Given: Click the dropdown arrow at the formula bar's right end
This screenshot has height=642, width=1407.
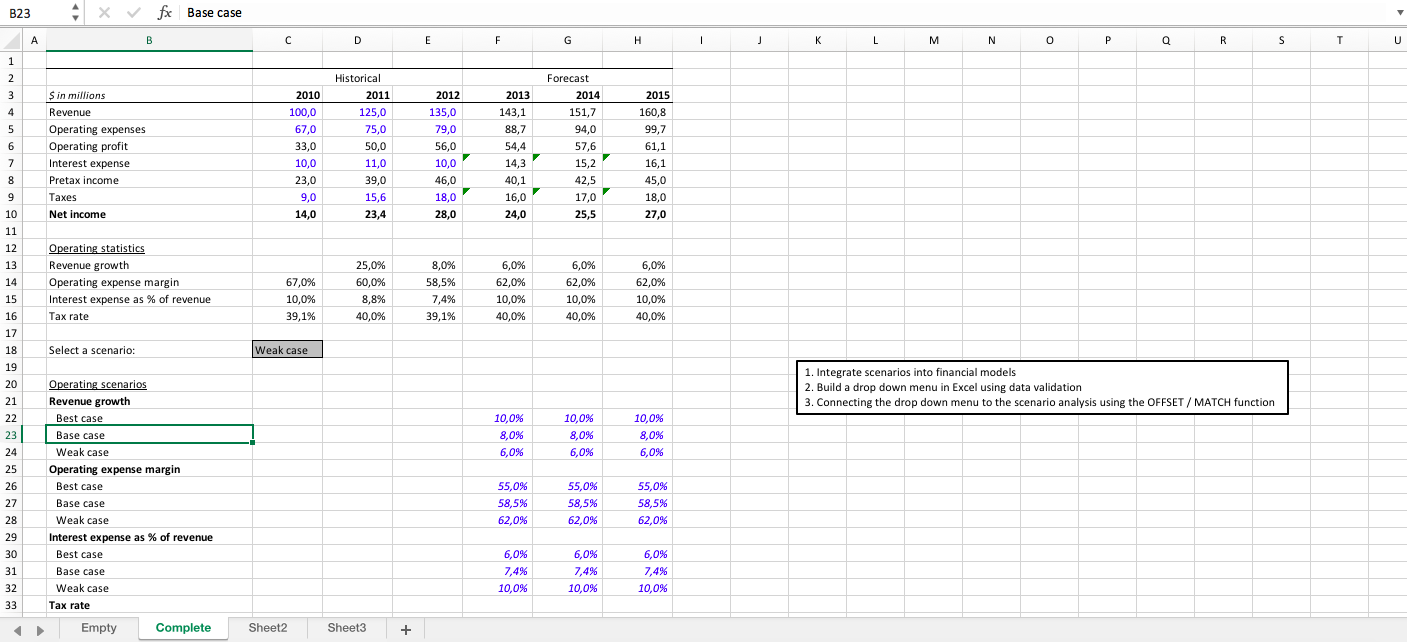Looking at the screenshot, I should tap(1398, 12).
